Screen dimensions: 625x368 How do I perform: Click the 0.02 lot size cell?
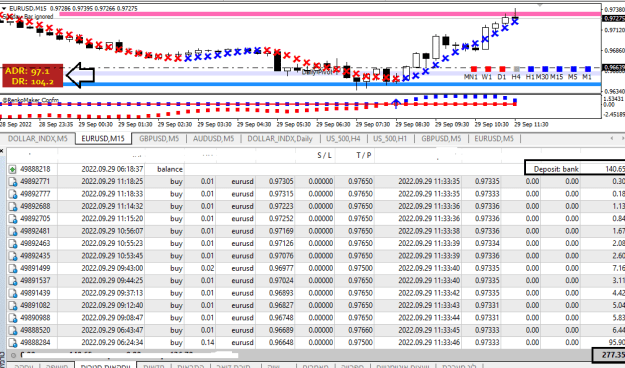click(207, 269)
